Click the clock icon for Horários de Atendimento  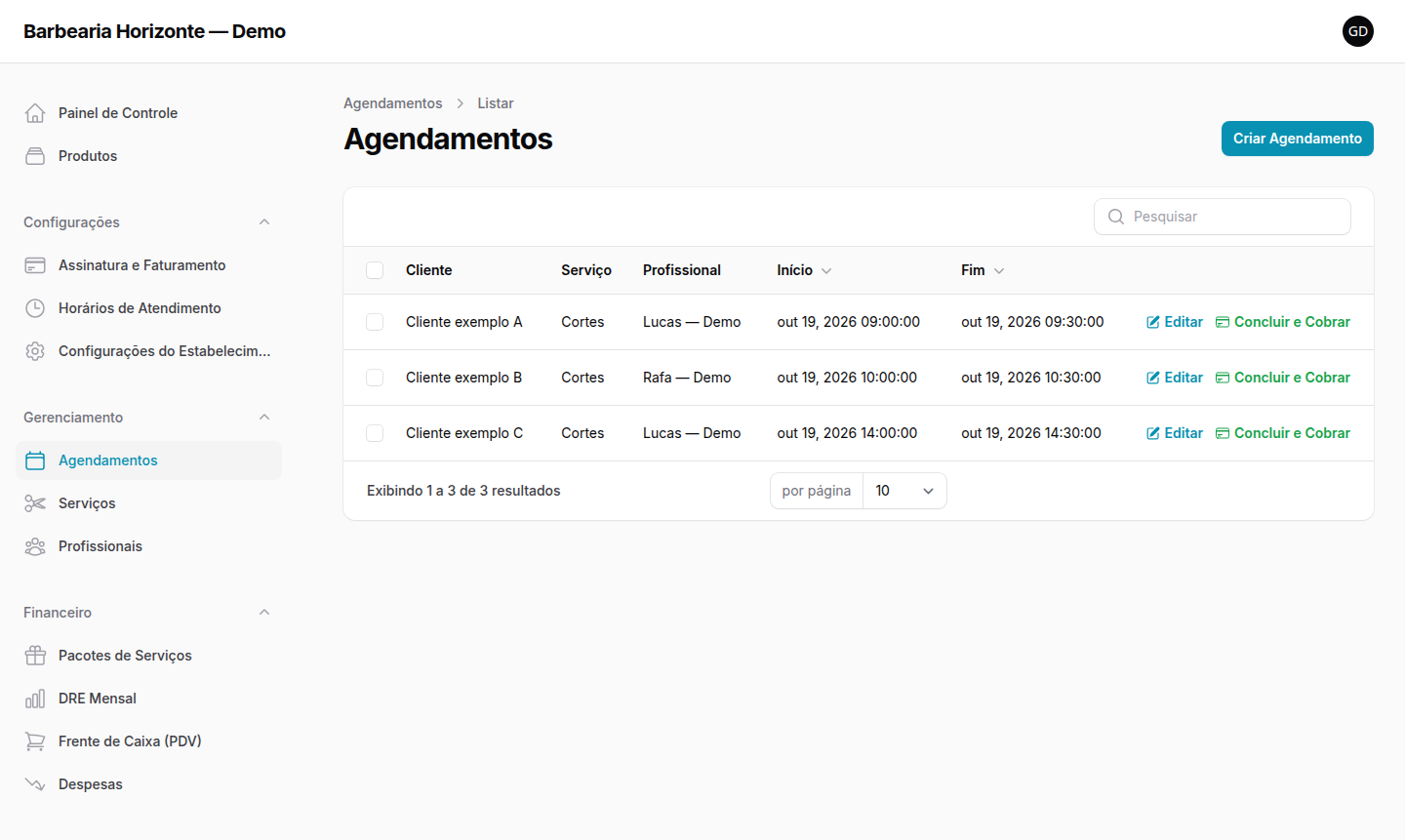(x=35, y=308)
